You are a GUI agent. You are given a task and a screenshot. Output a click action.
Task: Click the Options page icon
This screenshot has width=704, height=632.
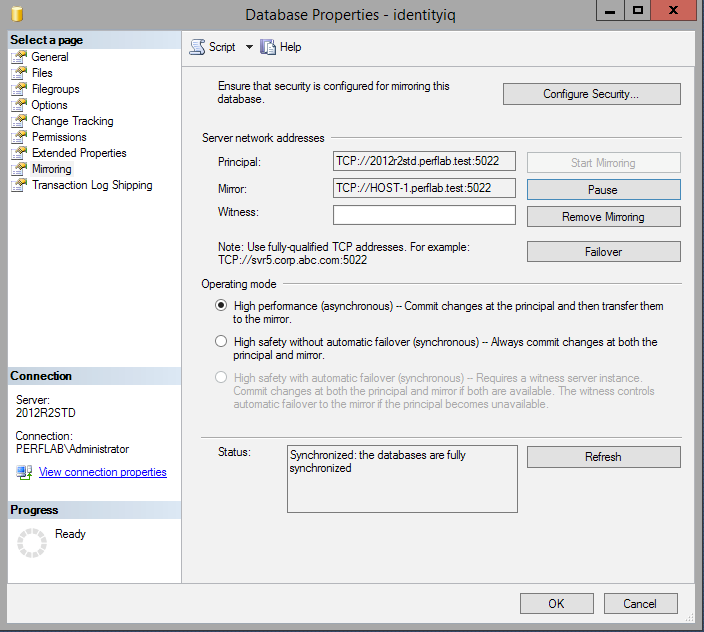pyautogui.click(x=19, y=105)
